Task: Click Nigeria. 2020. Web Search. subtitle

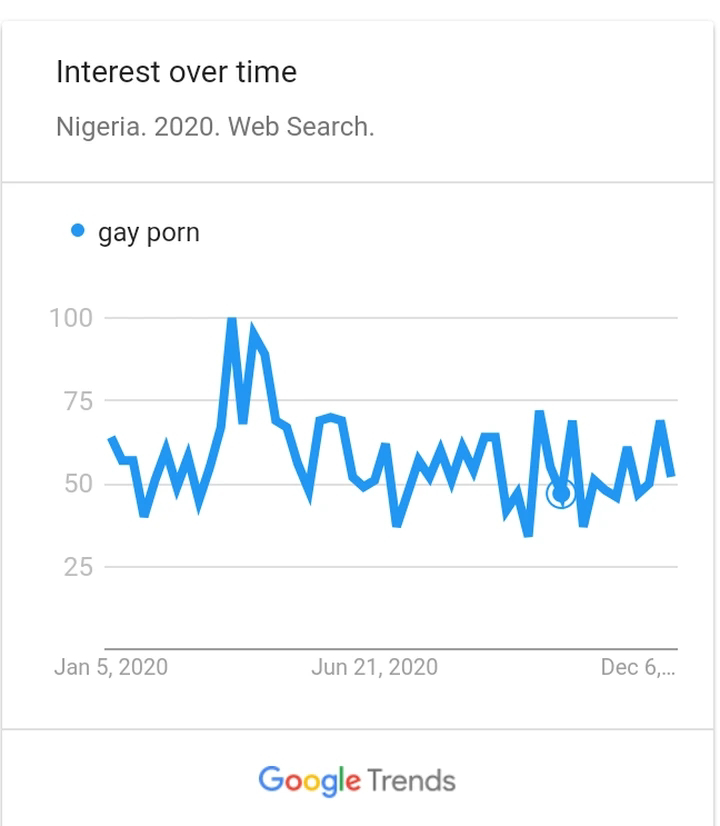Action: pos(215,127)
